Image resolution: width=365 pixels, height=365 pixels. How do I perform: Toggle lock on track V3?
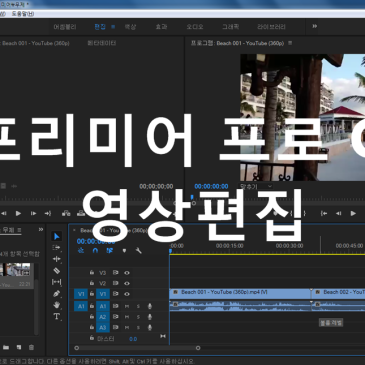point(92,273)
